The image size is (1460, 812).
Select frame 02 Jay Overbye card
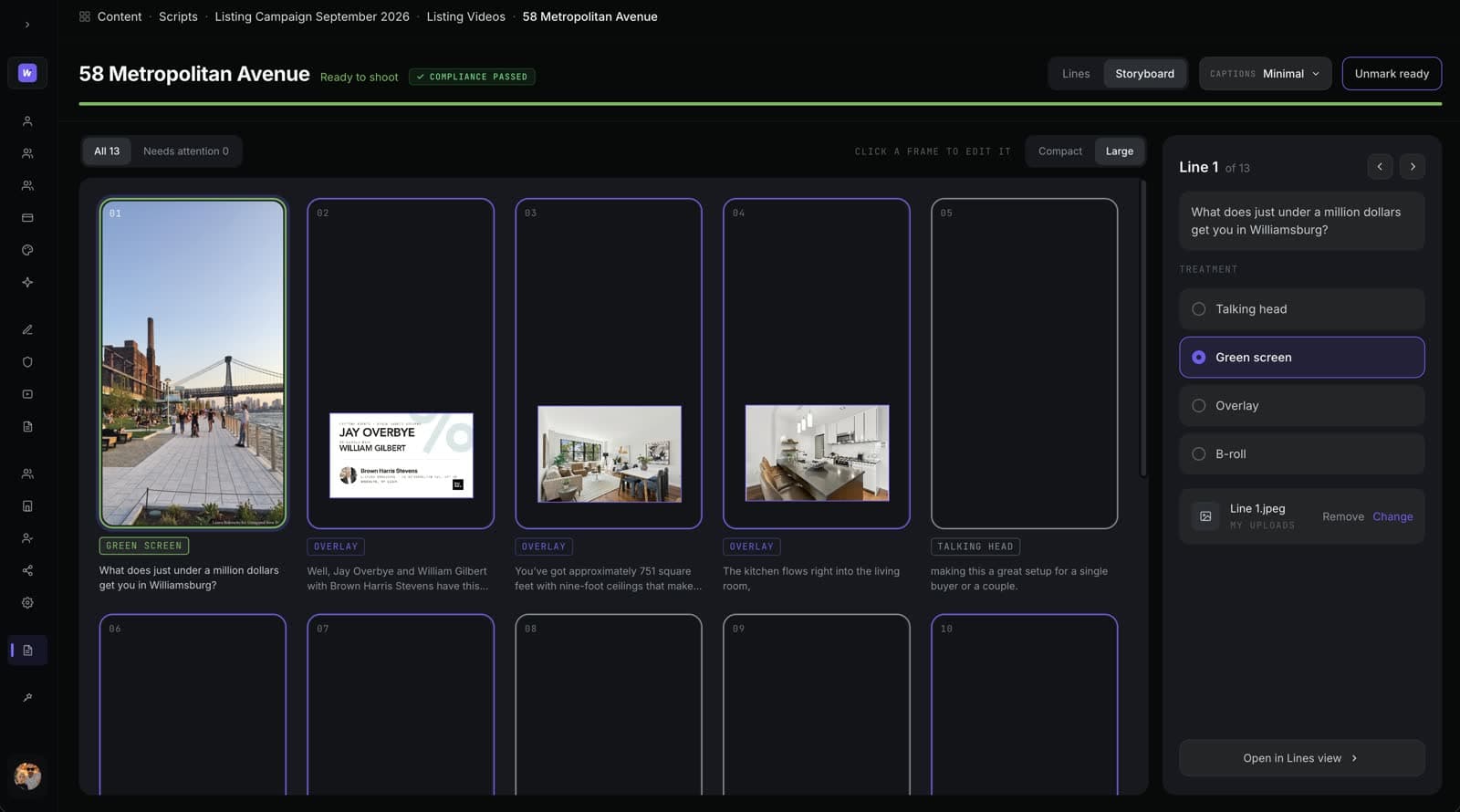coord(401,363)
